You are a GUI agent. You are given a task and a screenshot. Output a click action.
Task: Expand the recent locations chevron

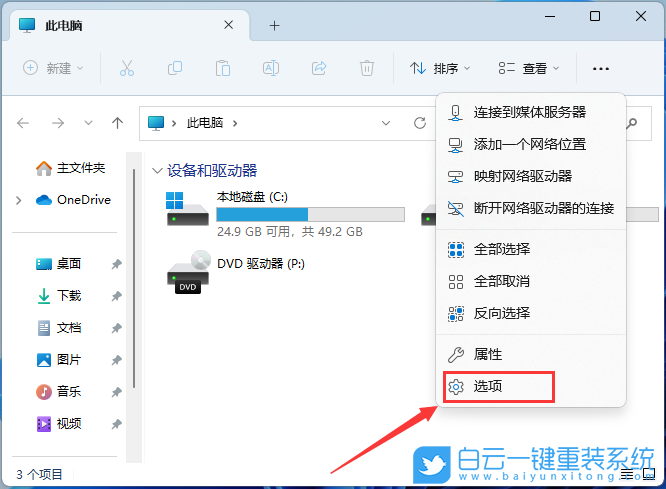pyautogui.click(x=88, y=123)
